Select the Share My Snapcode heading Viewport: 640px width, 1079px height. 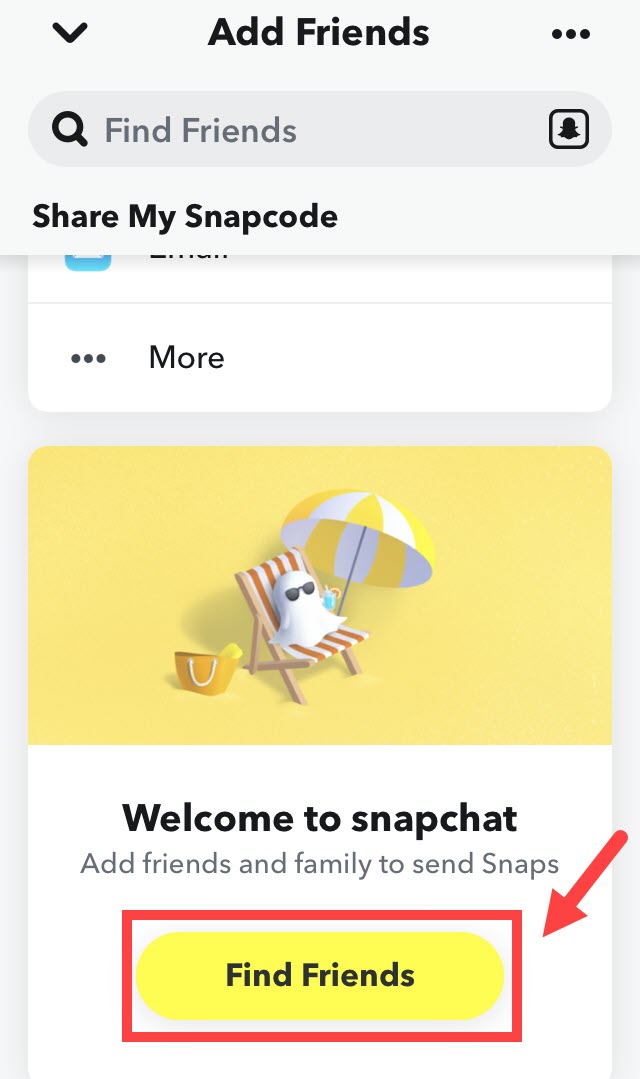tap(185, 217)
